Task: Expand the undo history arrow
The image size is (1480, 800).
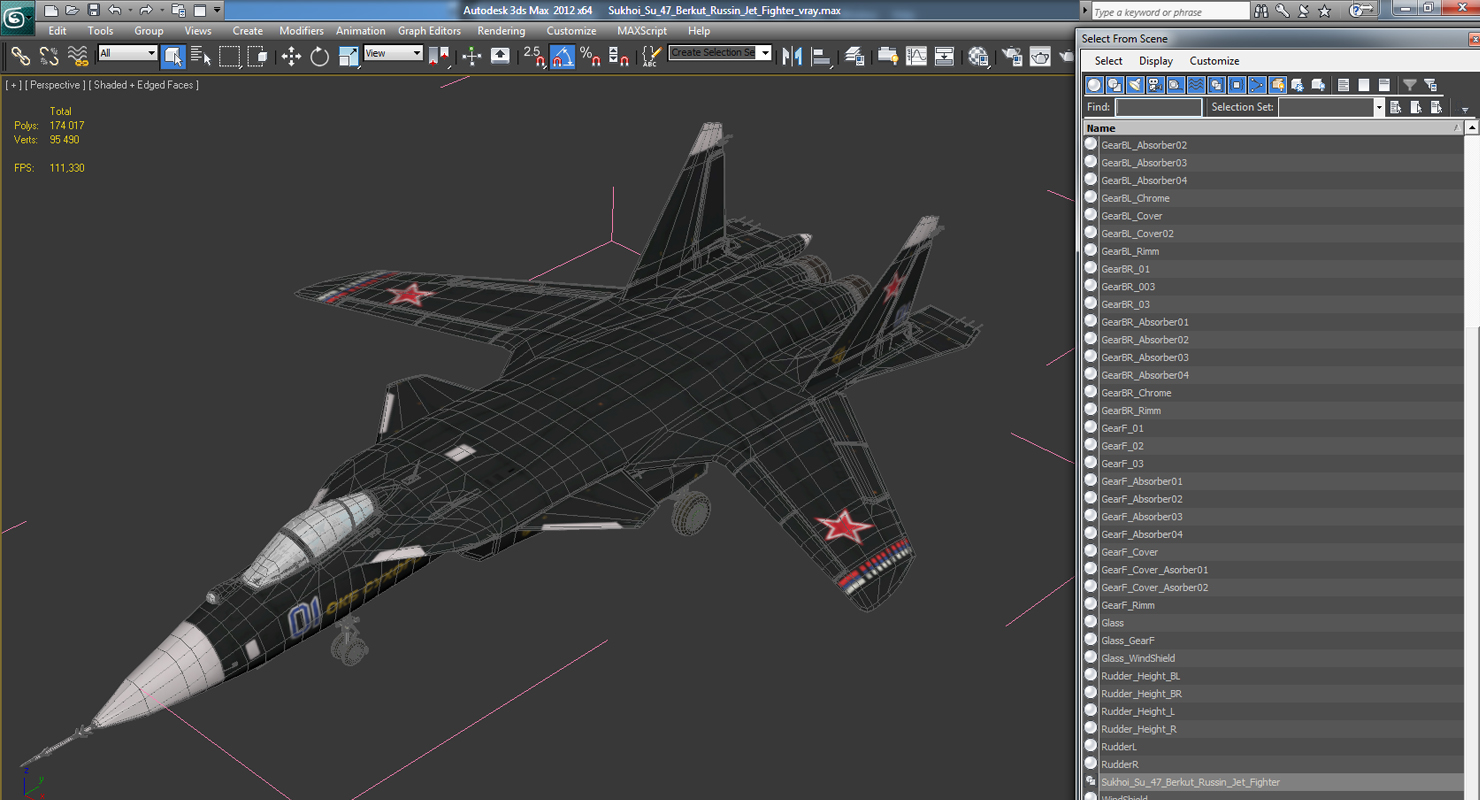Action: [x=130, y=10]
